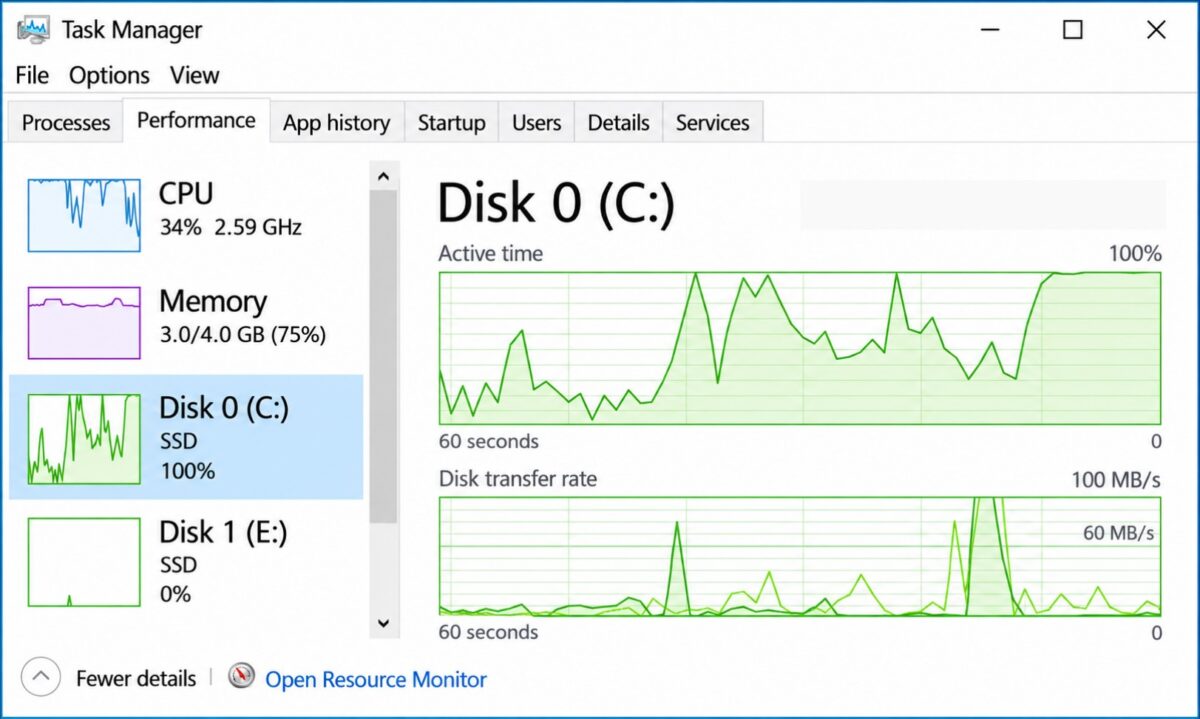1200x719 pixels.
Task: Open Resource Monitor link
Action: point(376,680)
